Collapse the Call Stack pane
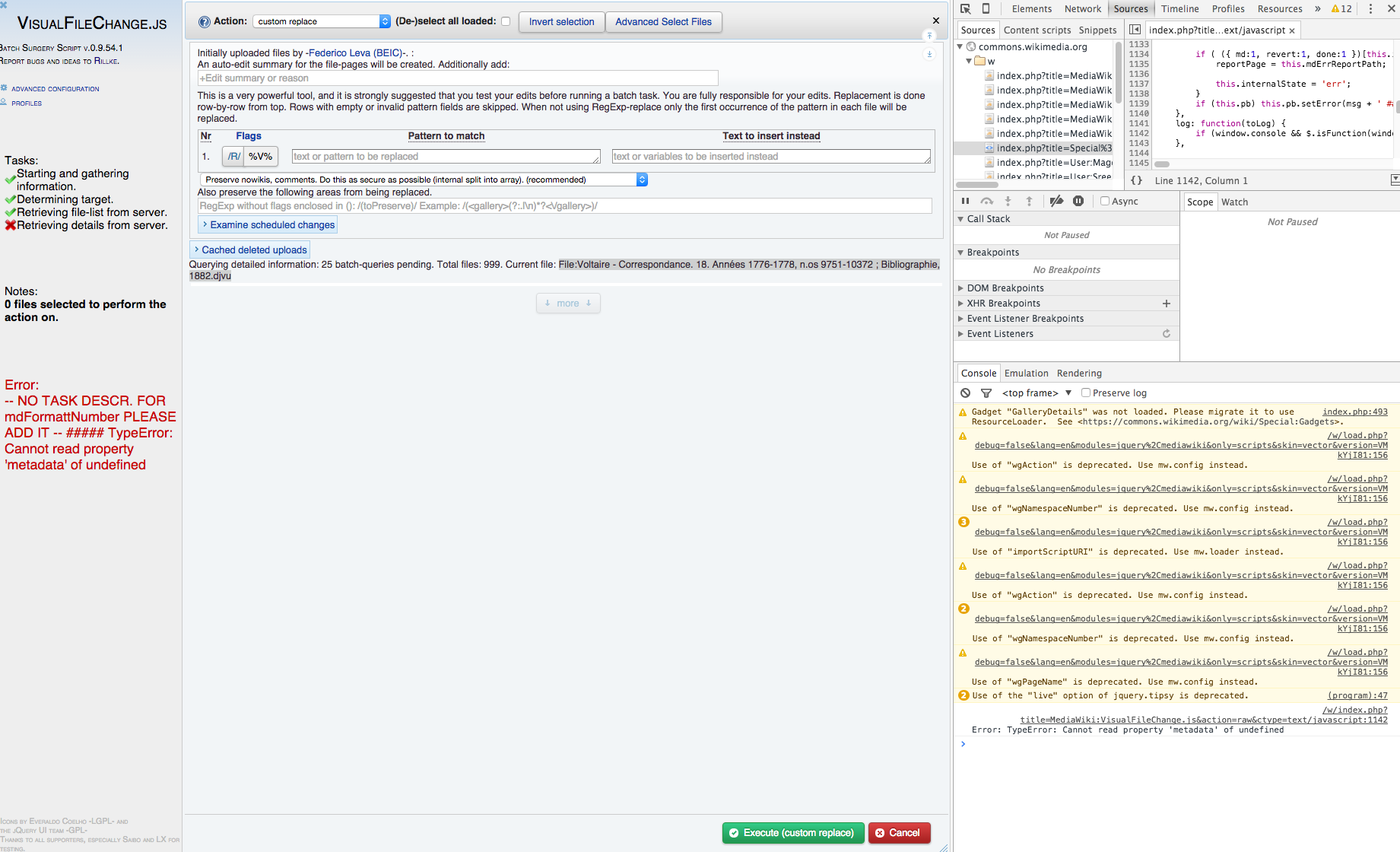 click(960, 219)
